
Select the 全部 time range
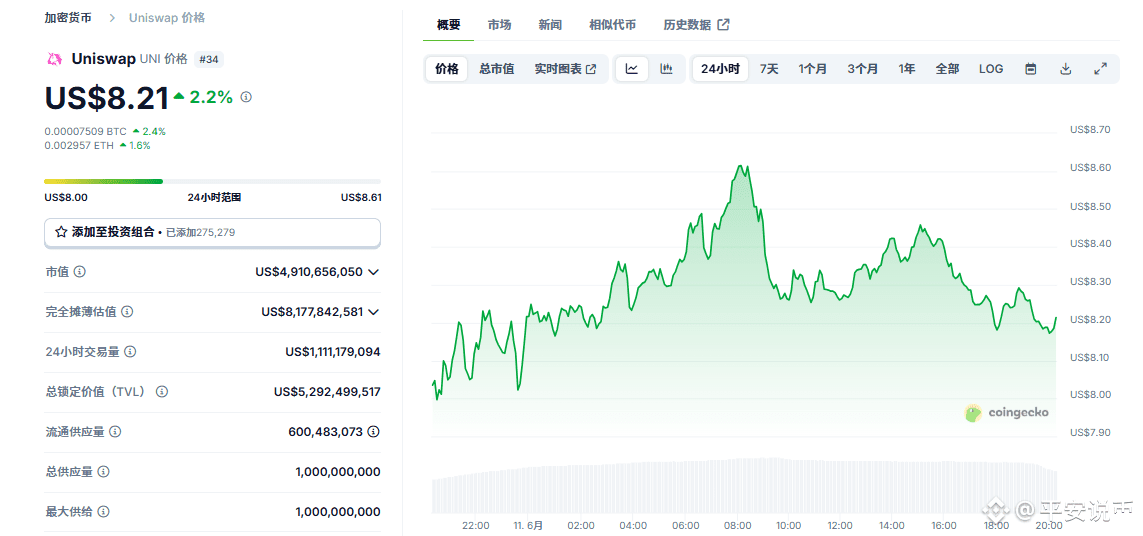948,69
